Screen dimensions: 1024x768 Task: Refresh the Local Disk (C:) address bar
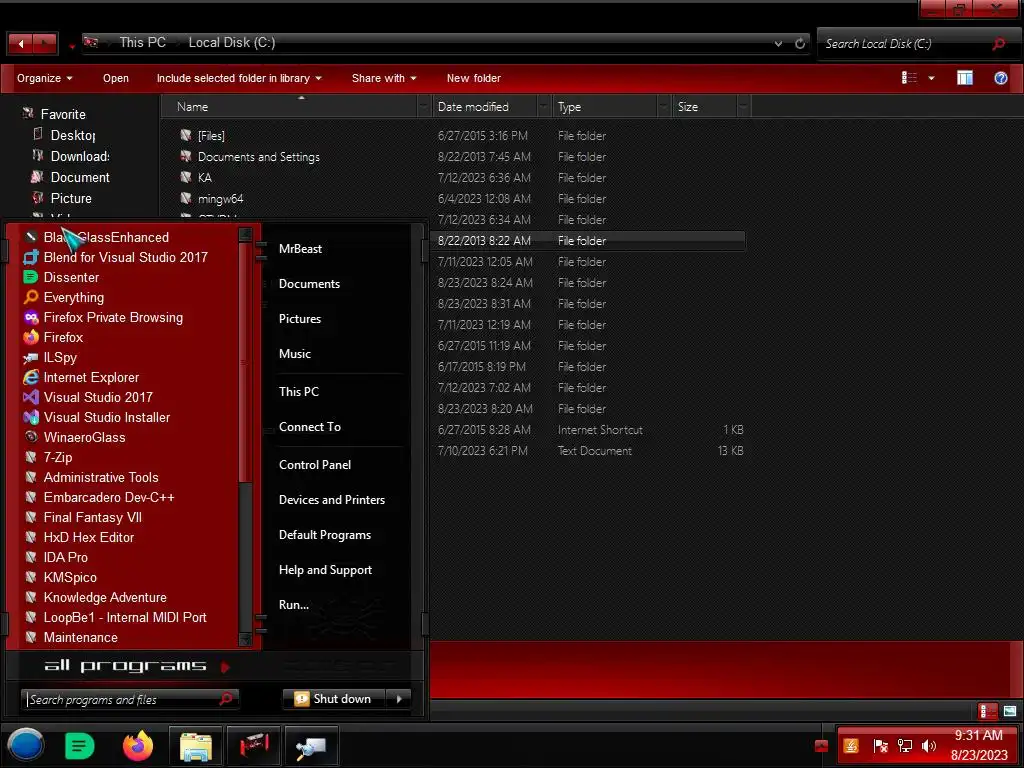[x=800, y=44]
